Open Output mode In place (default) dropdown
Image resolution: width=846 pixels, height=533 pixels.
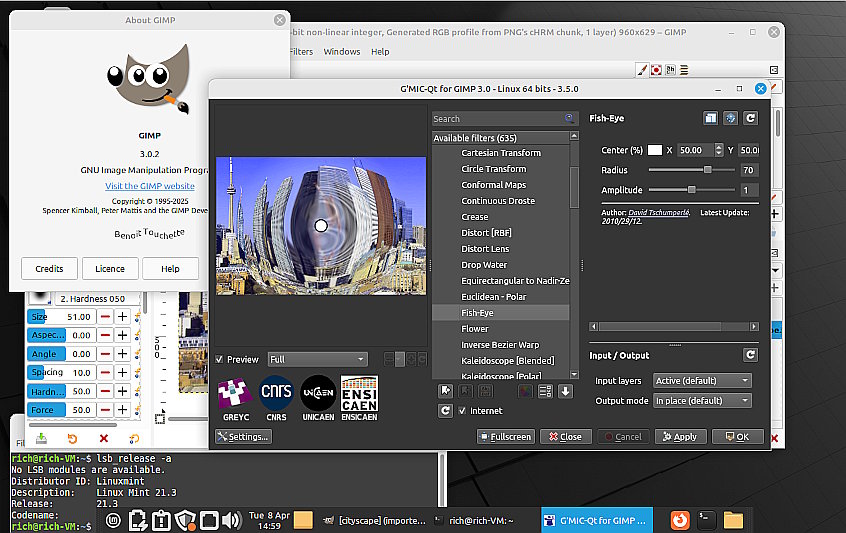[702, 401]
